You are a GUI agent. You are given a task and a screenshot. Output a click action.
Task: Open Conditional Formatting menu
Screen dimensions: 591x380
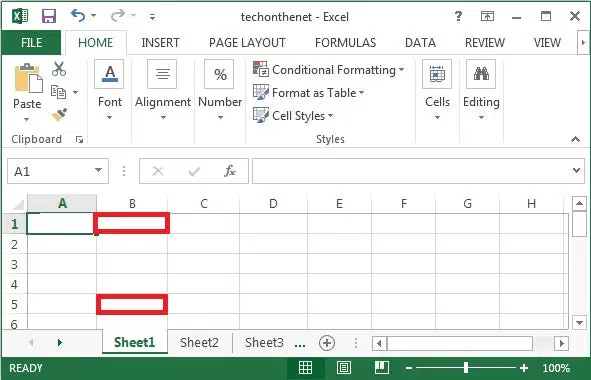click(x=329, y=70)
